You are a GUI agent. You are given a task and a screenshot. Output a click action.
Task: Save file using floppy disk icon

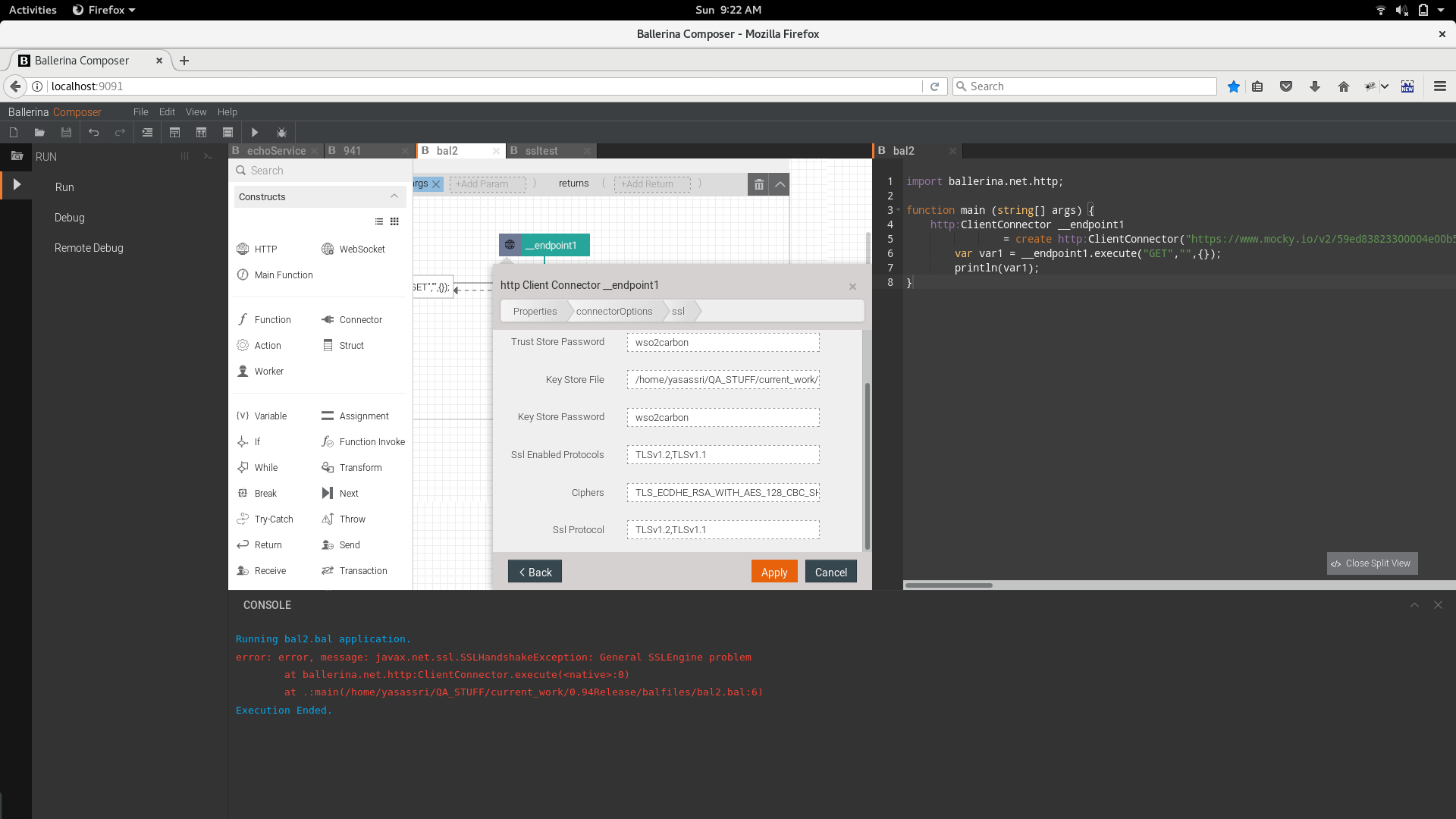pyautogui.click(x=66, y=133)
